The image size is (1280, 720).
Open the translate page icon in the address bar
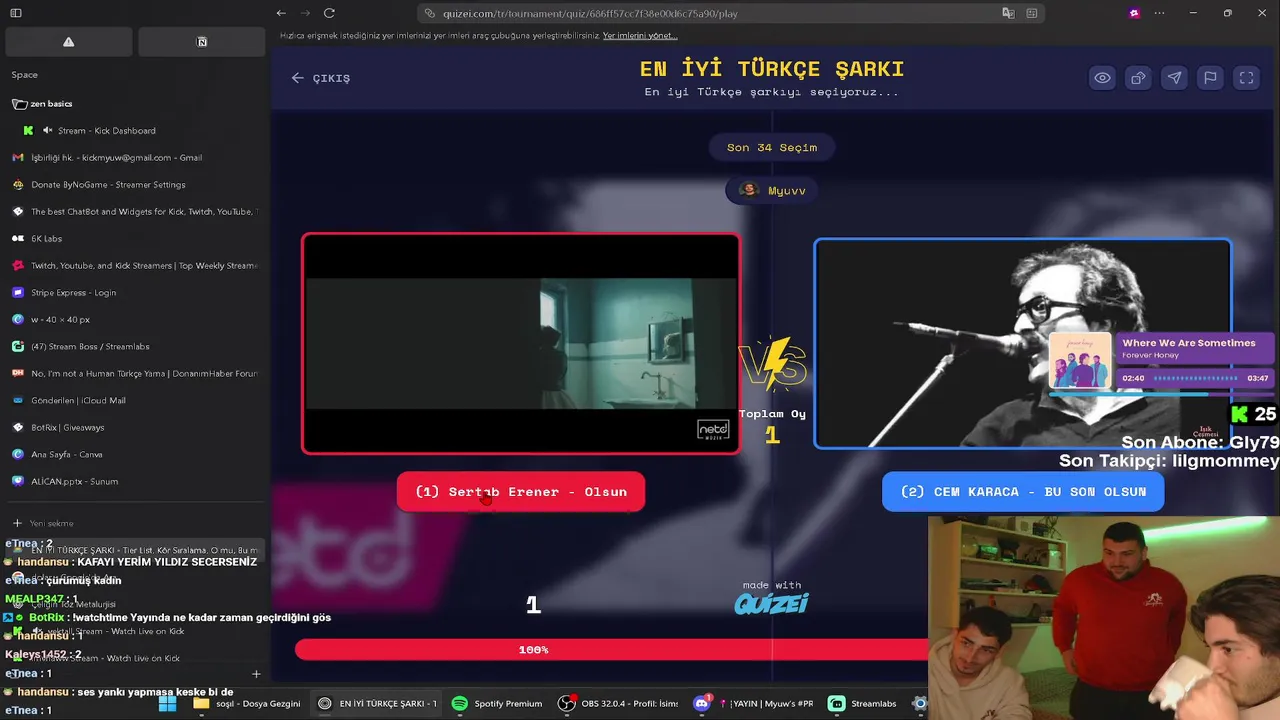[x=1008, y=13]
